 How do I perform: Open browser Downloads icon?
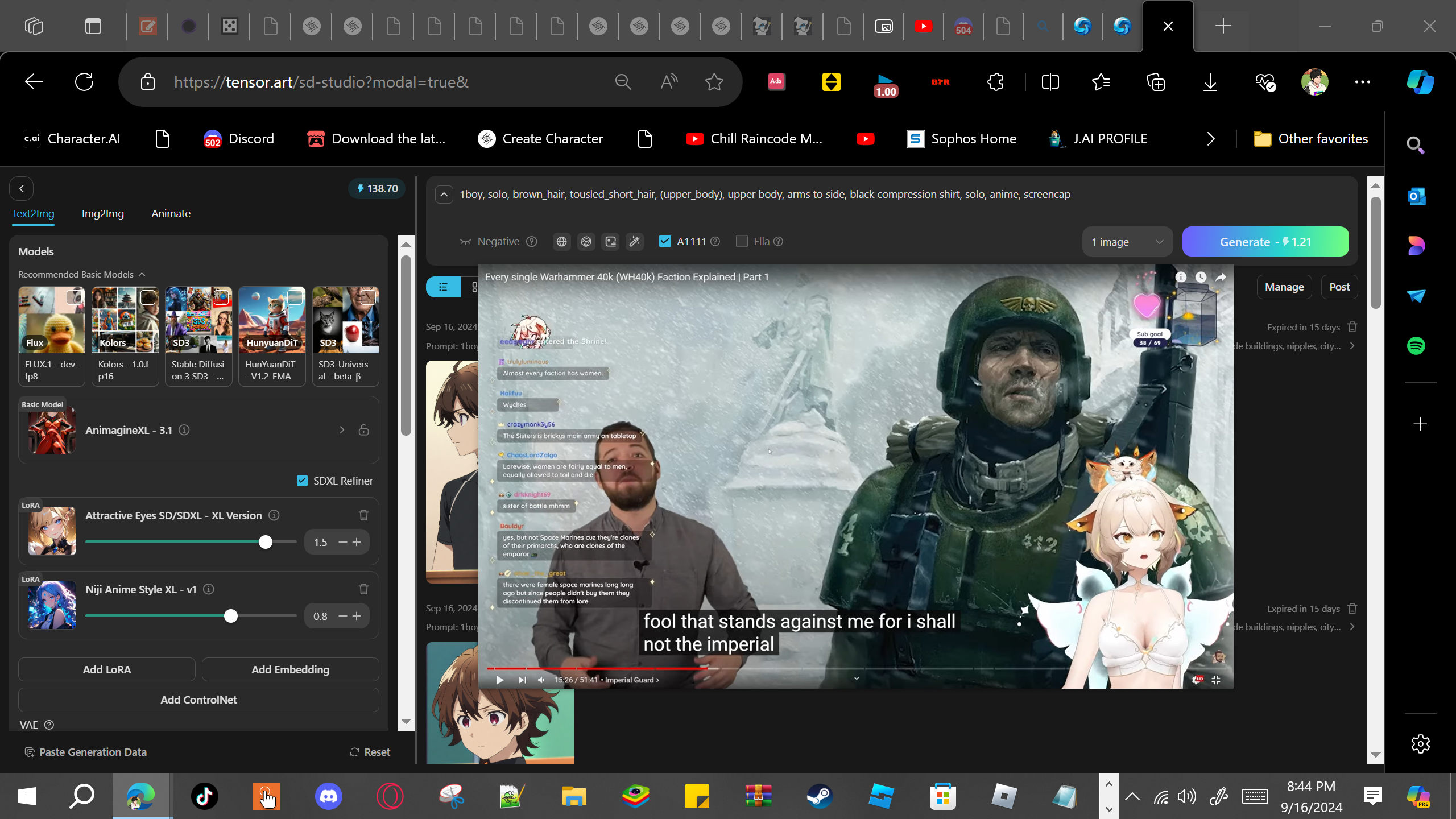coord(1210,82)
